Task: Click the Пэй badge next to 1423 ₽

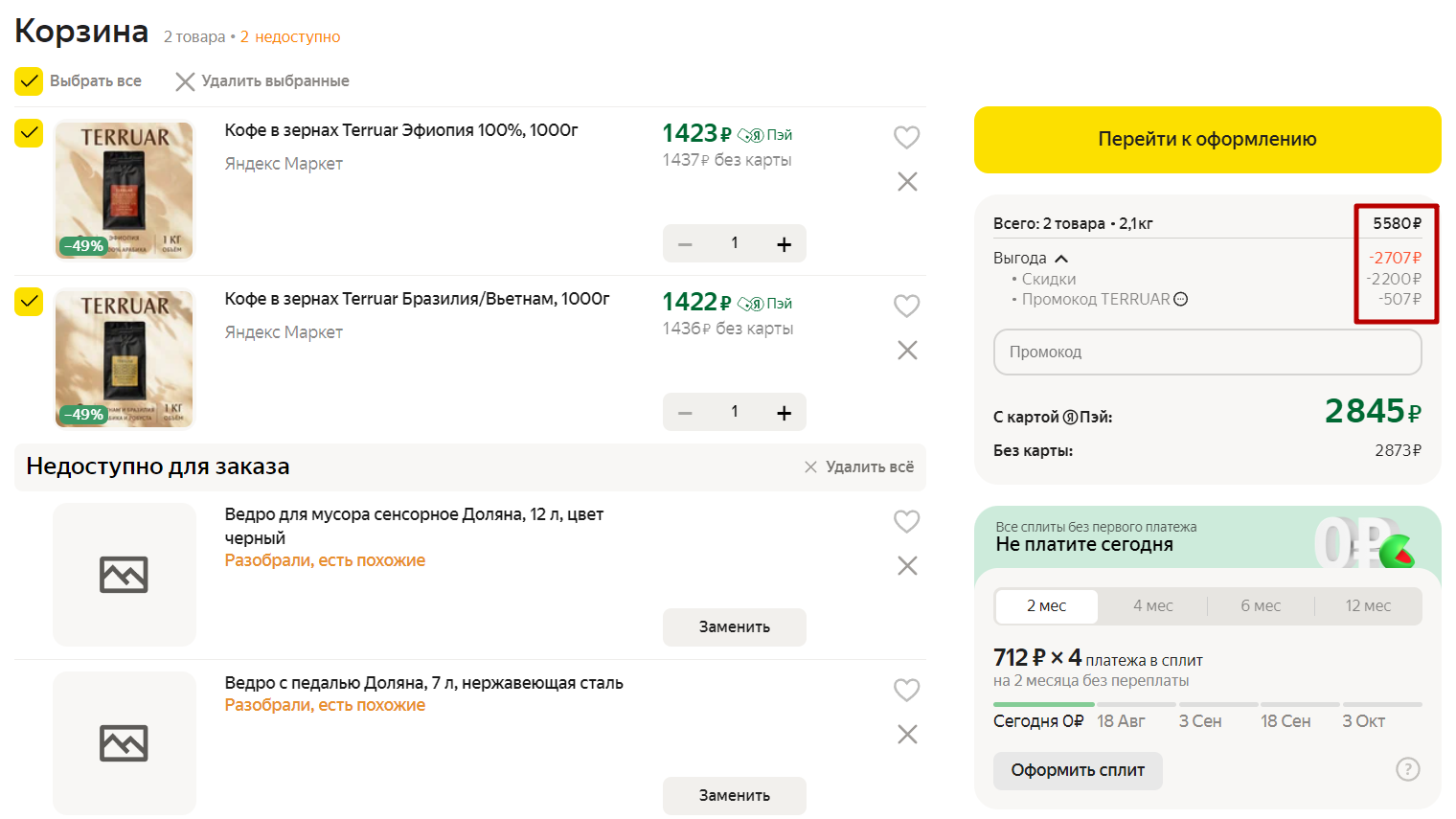Action: pos(764,135)
